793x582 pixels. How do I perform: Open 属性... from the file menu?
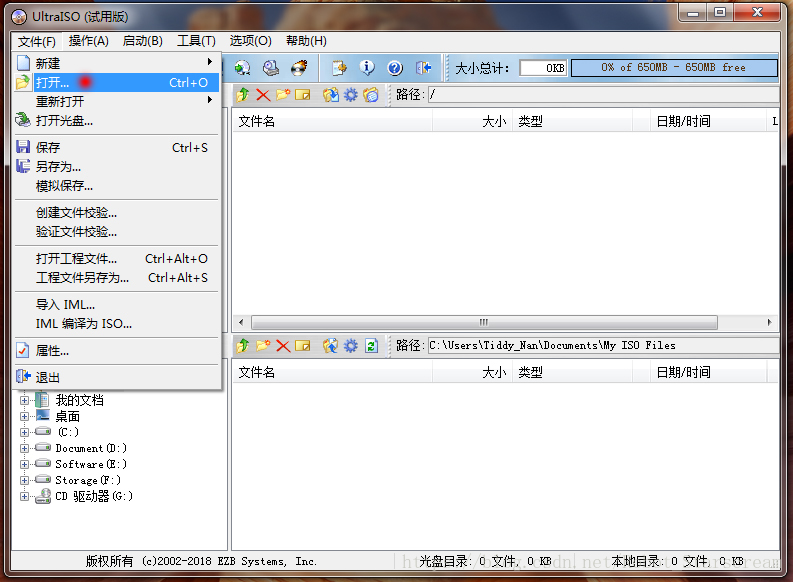pos(117,350)
